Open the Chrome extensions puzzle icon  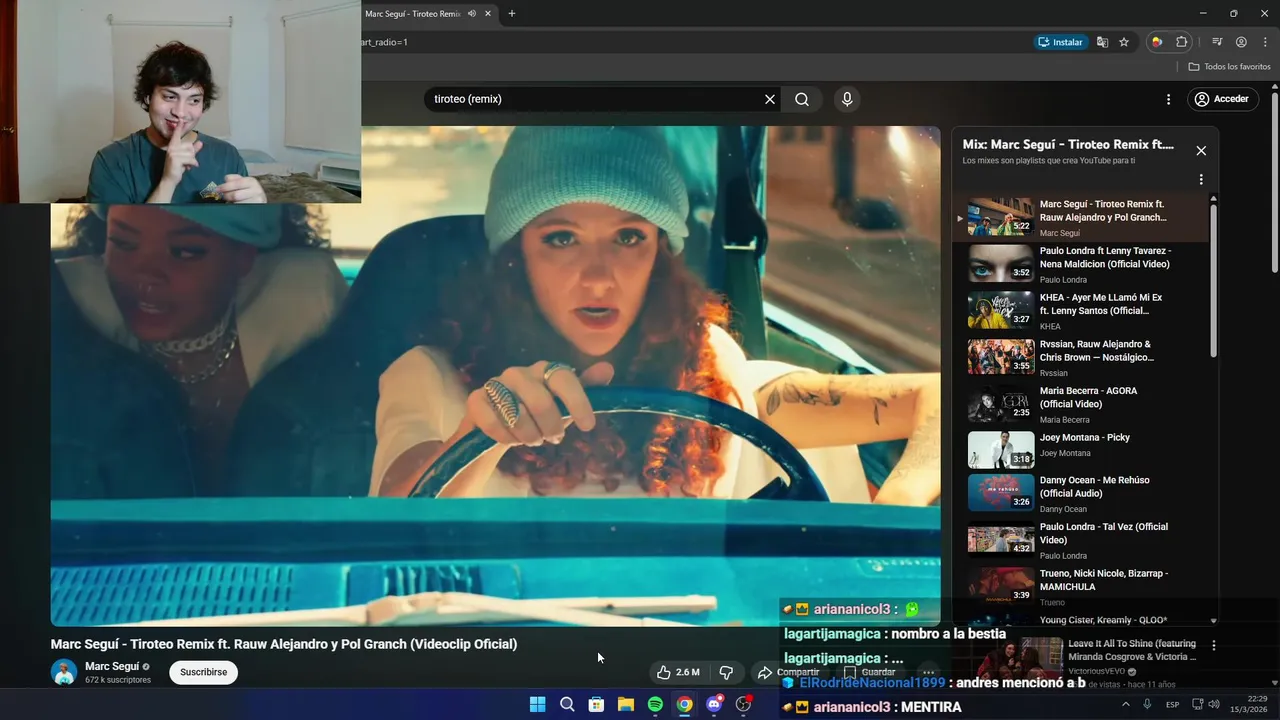click(x=1182, y=42)
